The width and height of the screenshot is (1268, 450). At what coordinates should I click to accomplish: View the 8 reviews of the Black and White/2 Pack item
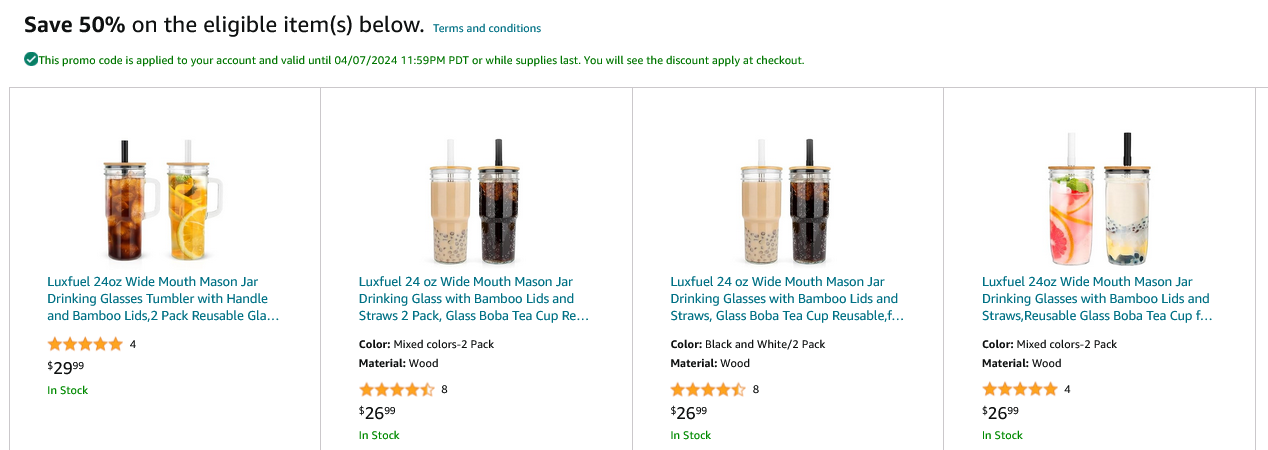click(756, 389)
